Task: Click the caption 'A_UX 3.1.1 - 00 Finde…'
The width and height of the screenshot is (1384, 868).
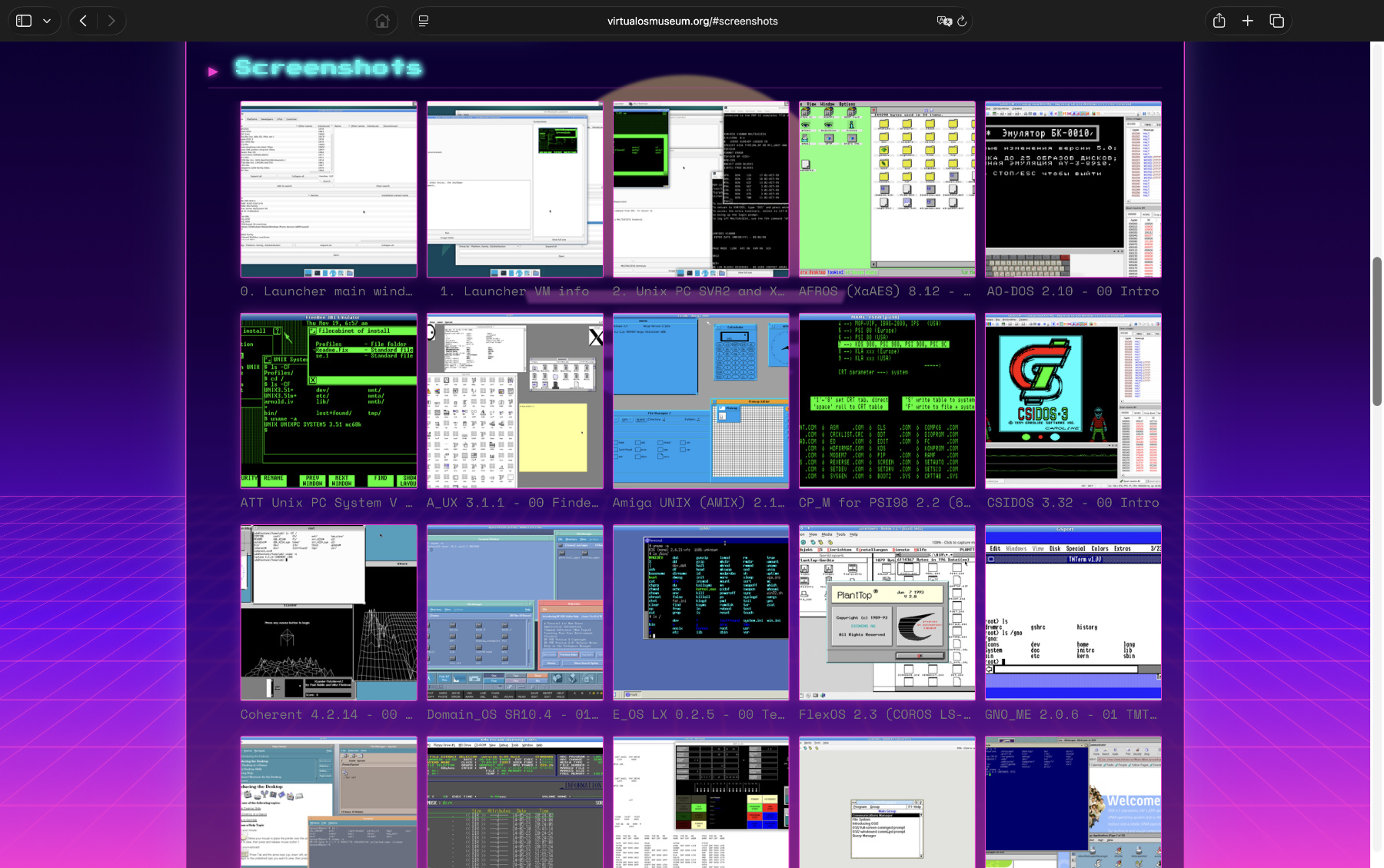Action: coord(513,503)
